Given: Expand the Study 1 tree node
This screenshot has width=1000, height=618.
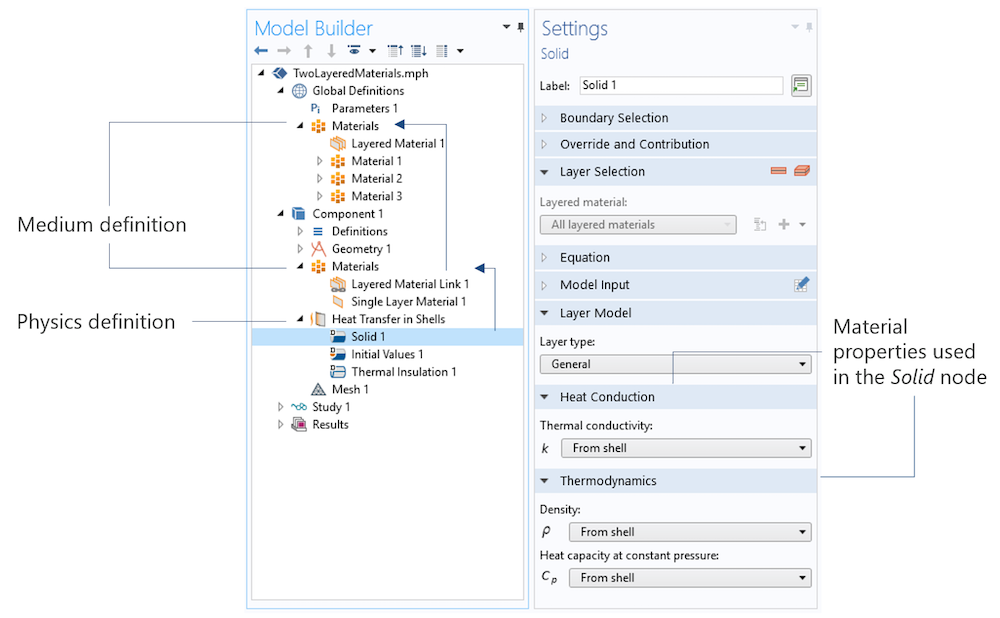Looking at the screenshot, I should click(x=281, y=406).
